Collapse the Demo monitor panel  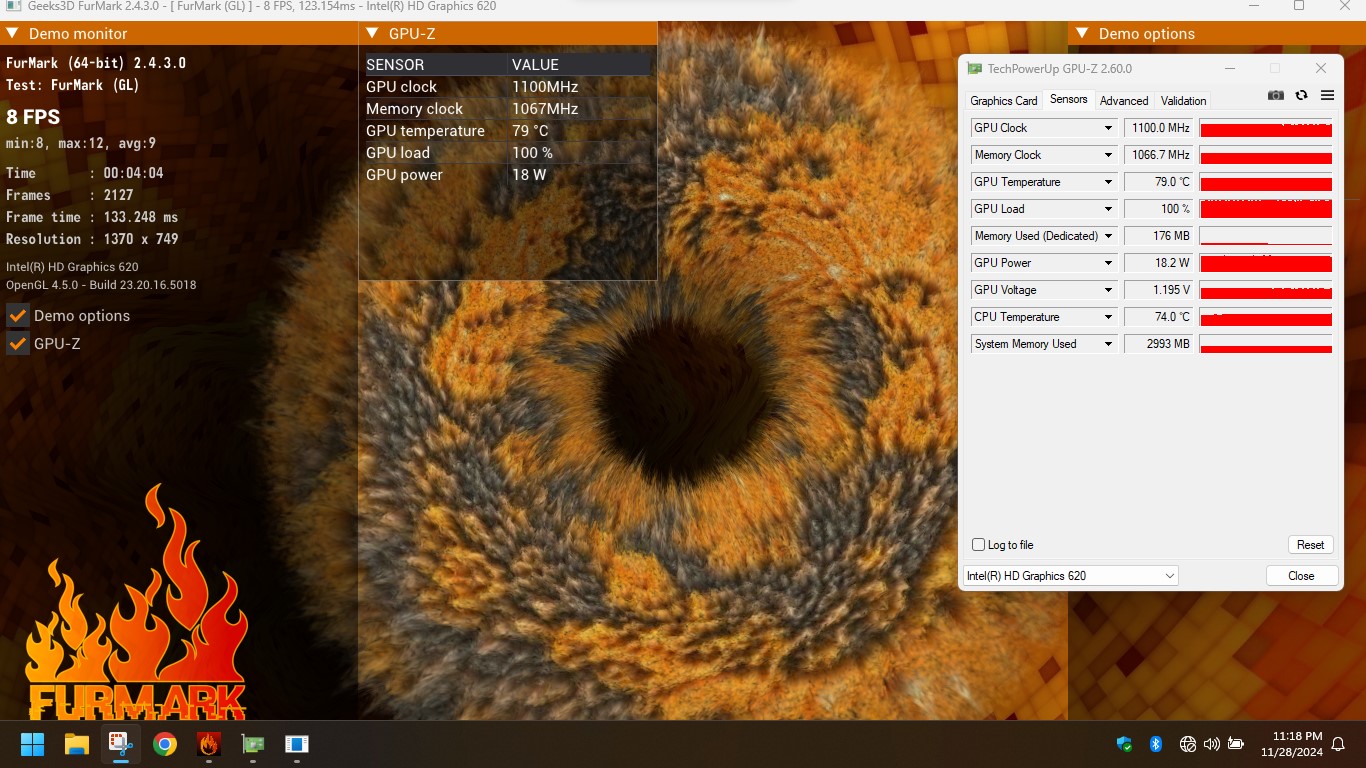(13, 33)
